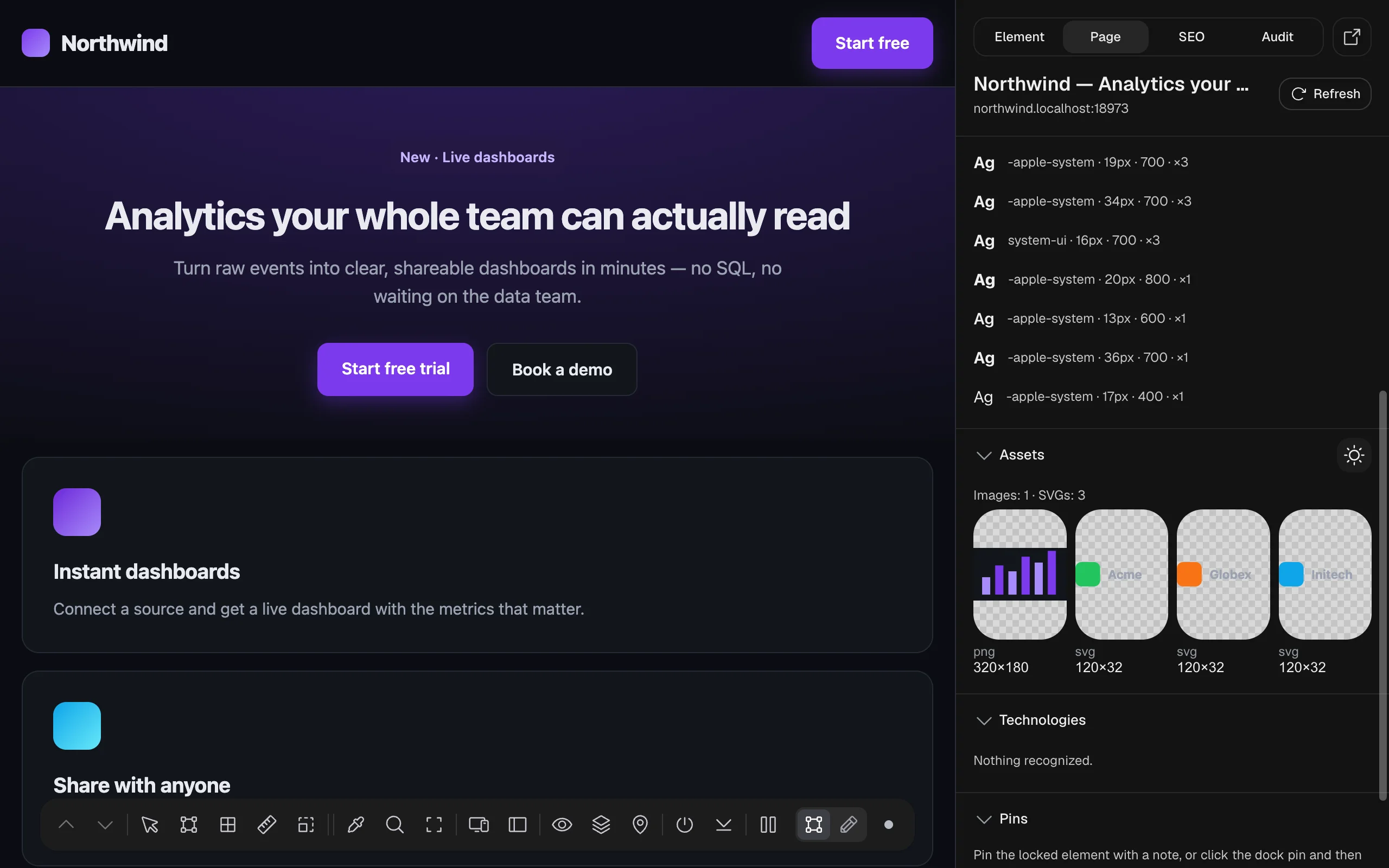
Task: Toggle assets background with the sun icon
Action: pos(1354,455)
